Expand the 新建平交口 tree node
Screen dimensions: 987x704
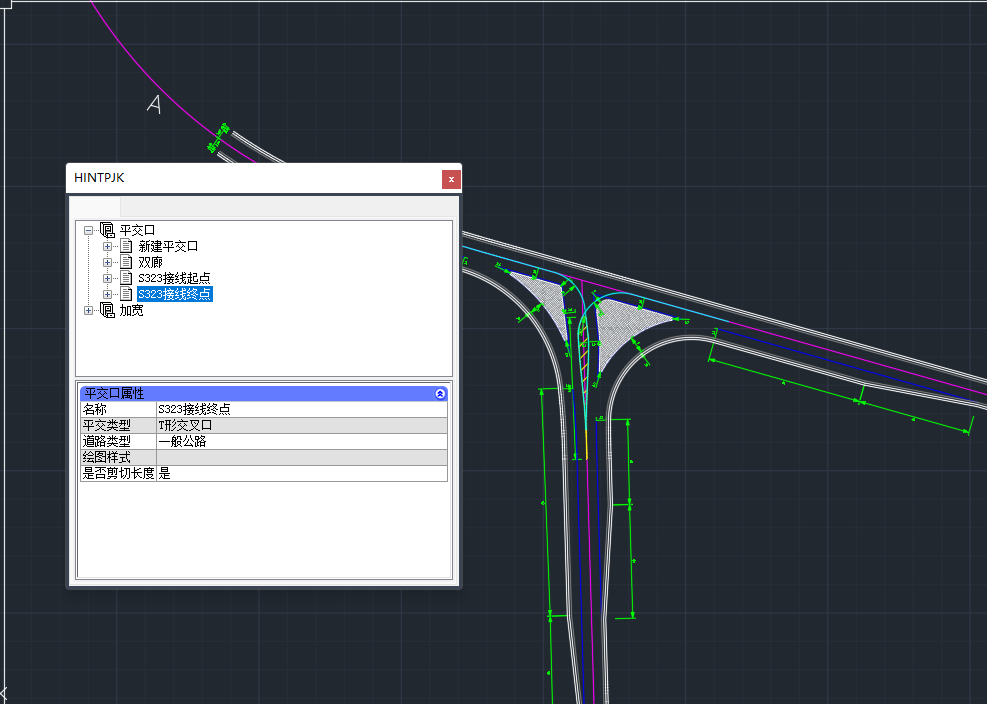(107, 246)
